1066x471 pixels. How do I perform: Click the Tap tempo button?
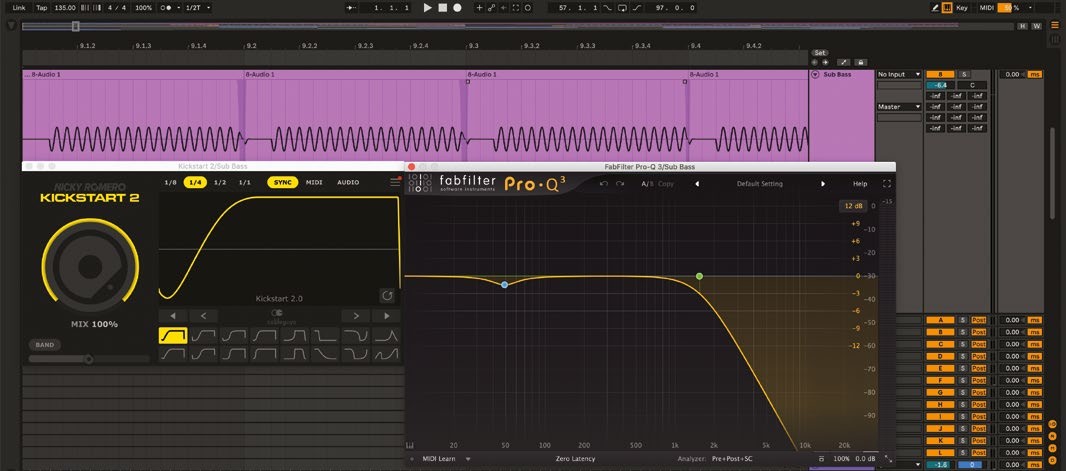tap(41, 7)
